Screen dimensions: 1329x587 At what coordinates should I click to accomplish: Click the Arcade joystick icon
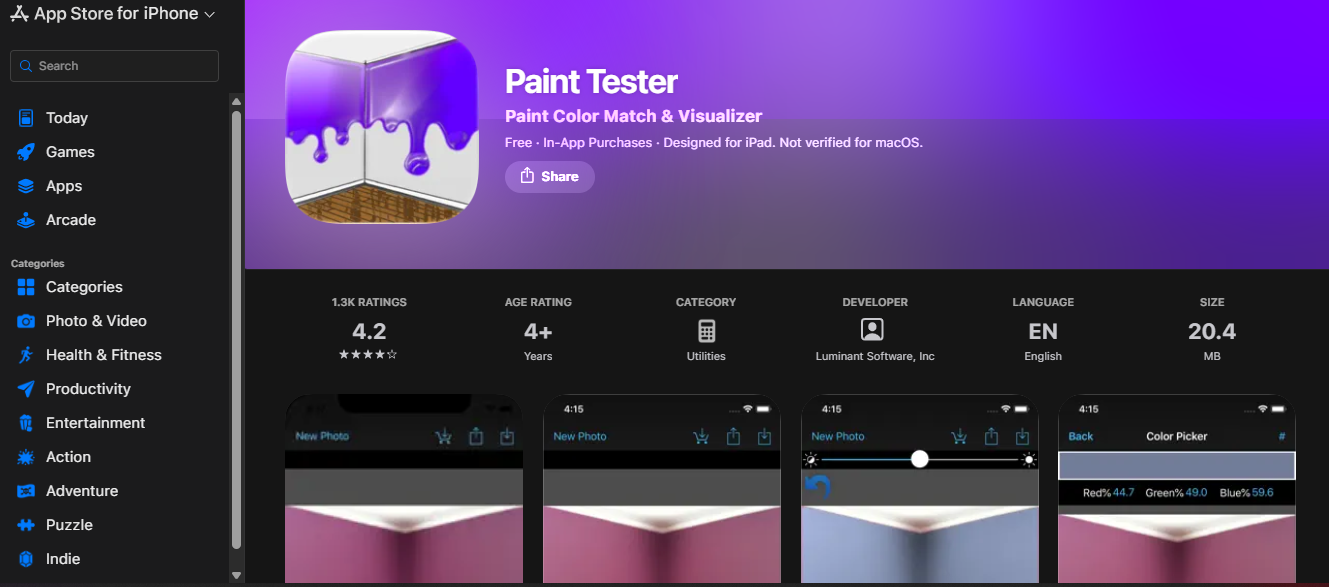[26, 220]
